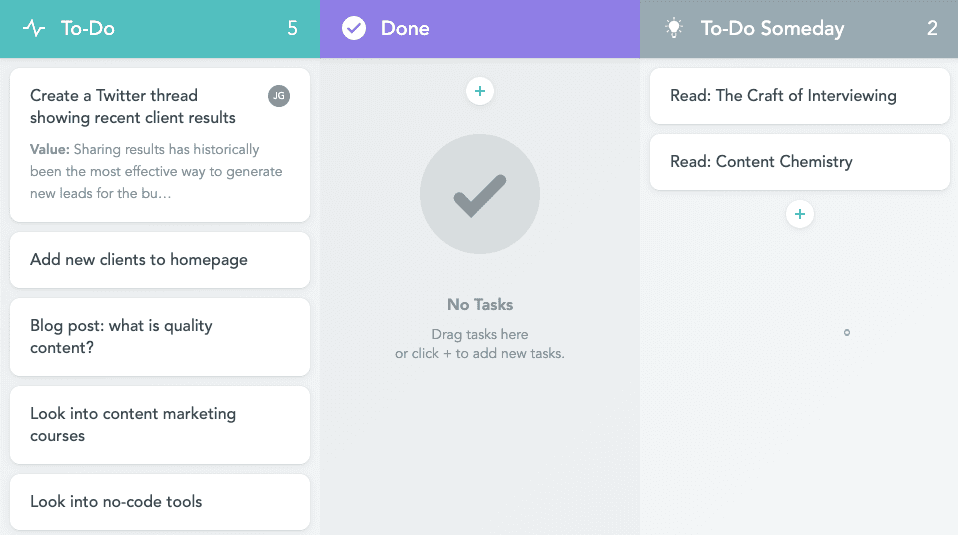Viewport: 958px width, 535px height.
Task: Click the Value description text on Twitter task
Action: click(156, 171)
